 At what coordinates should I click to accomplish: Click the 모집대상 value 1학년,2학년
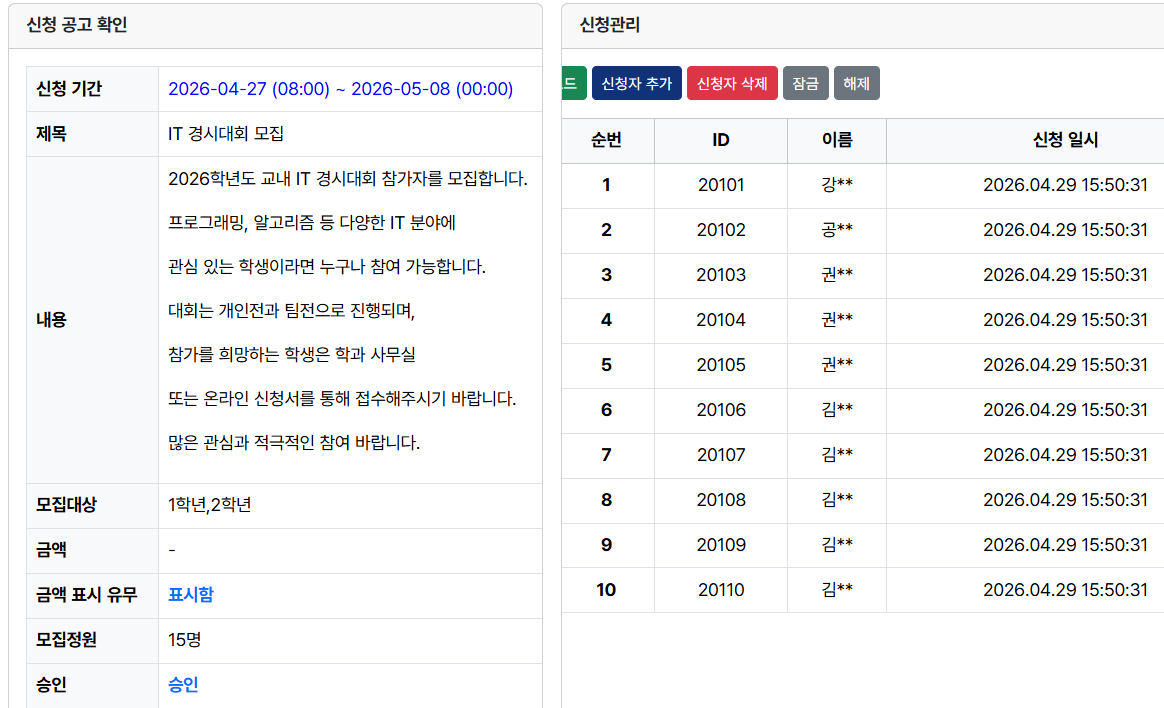point(209,505)
